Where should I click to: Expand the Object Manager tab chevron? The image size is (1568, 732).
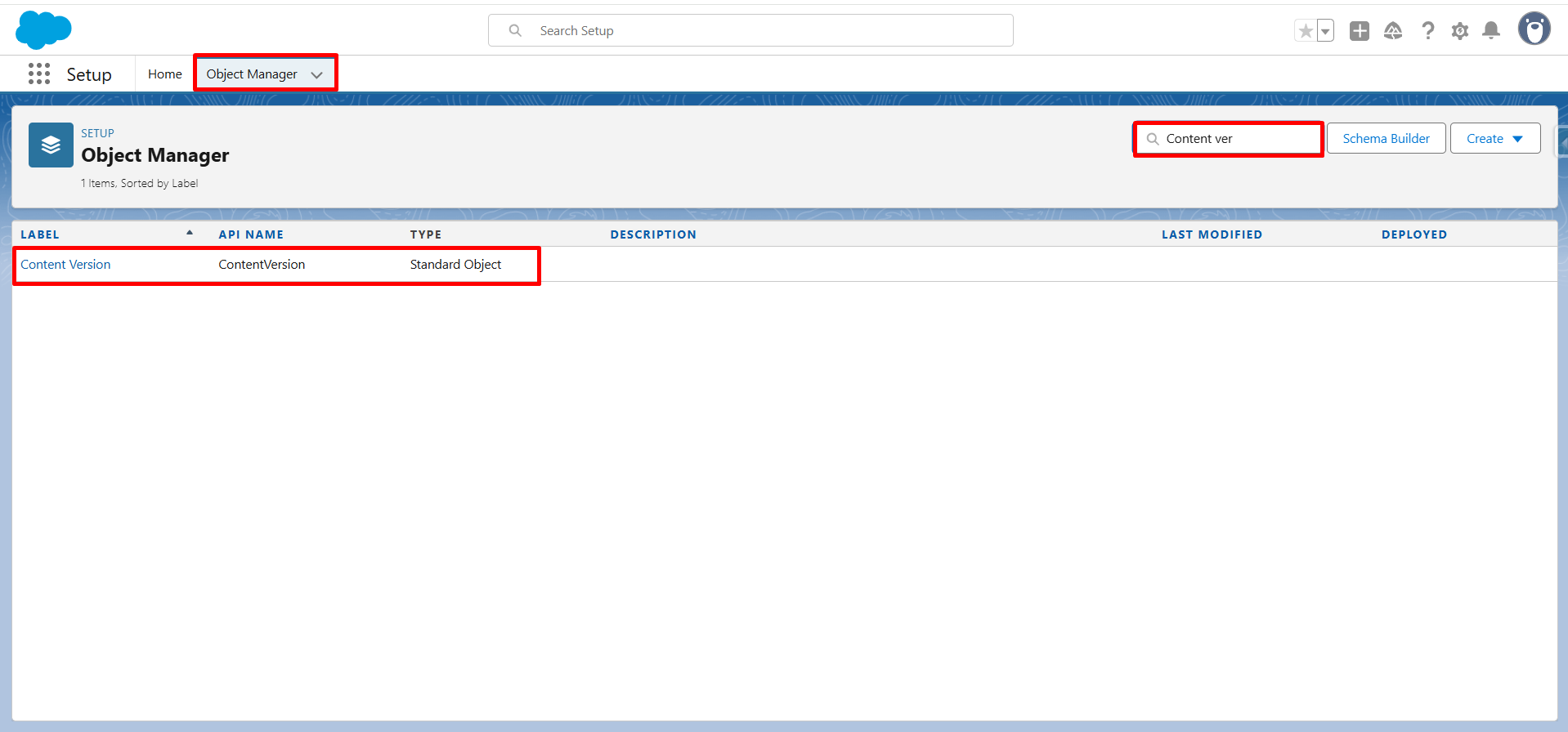[x=316, y=75]
